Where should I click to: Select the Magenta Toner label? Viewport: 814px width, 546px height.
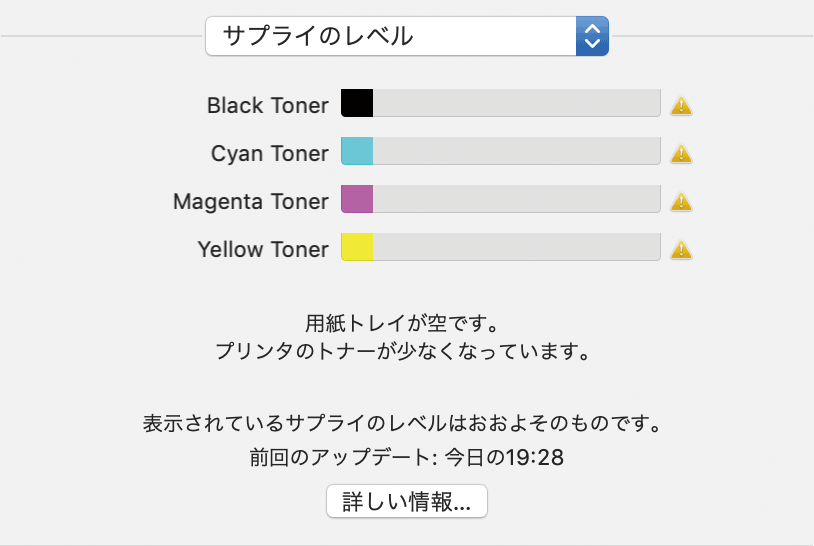click(x=250, y=201)
